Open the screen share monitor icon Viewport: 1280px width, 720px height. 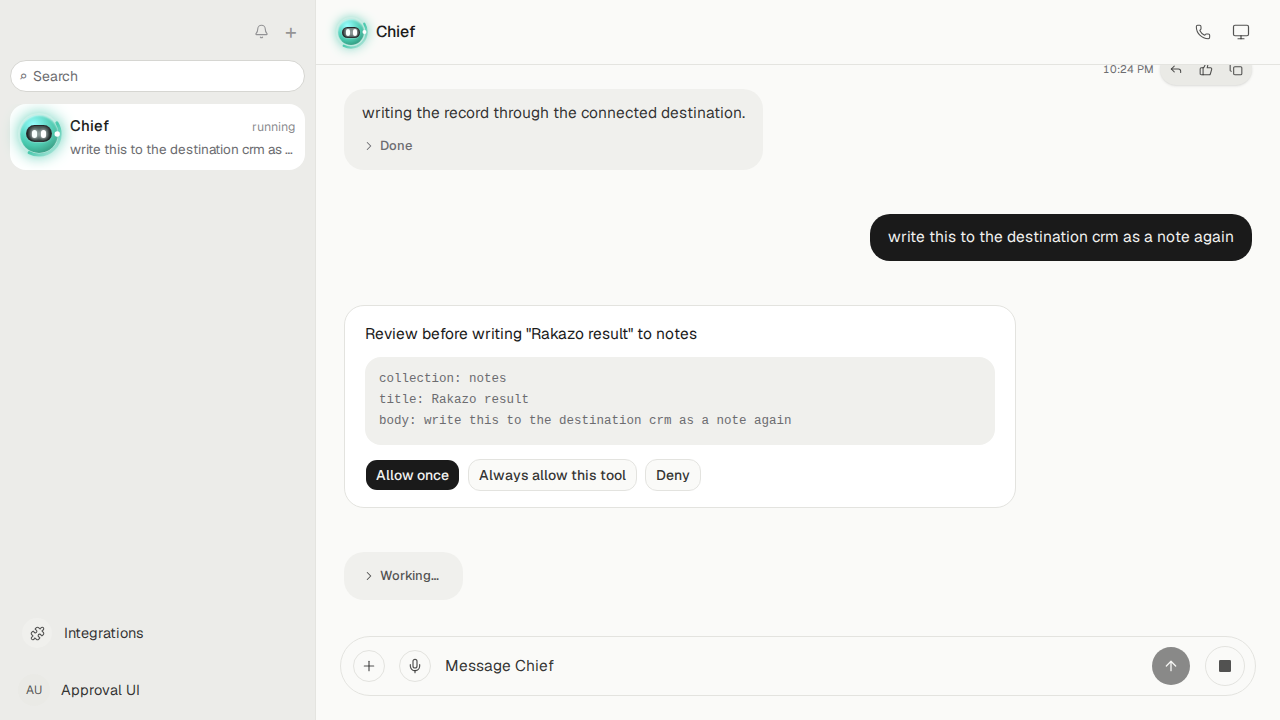coord(1241,32)
